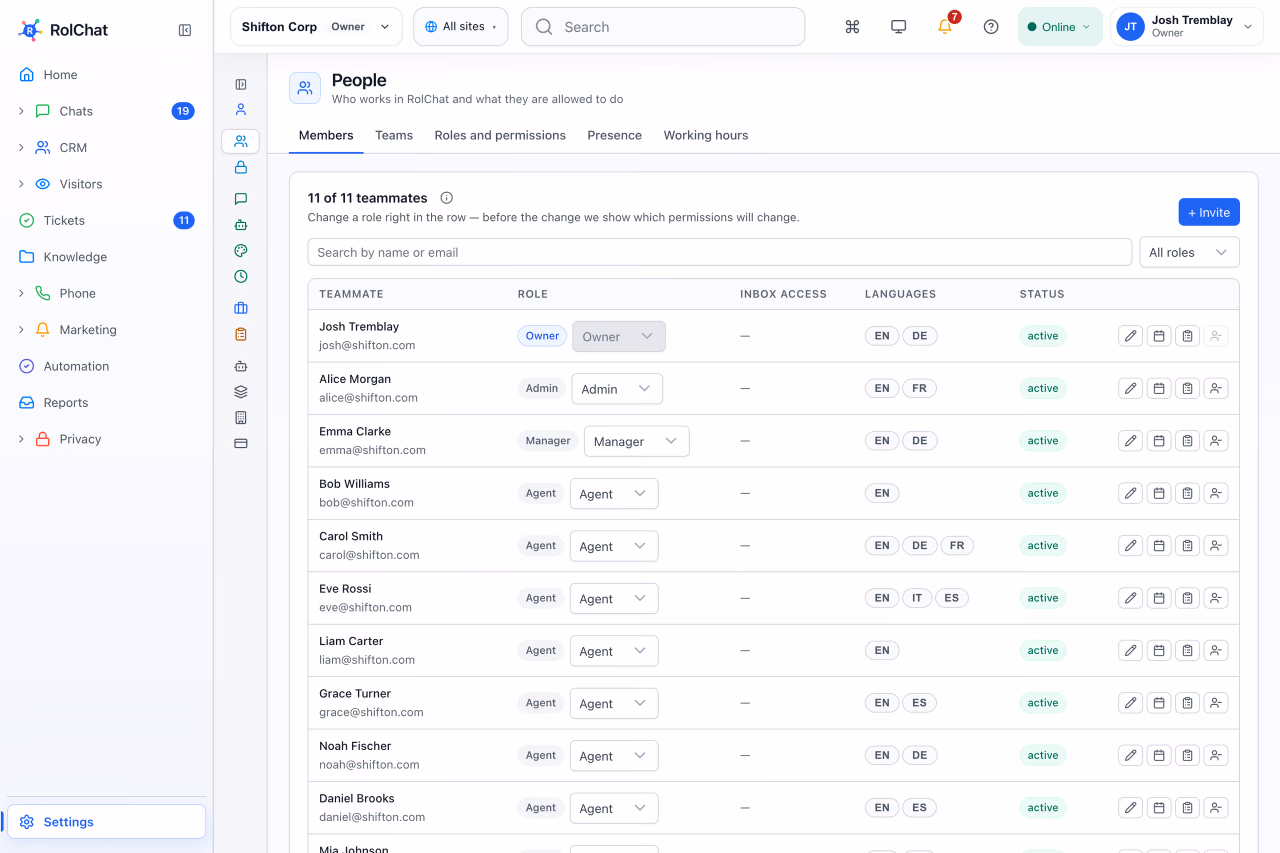
Task: Click the top bar Search field
Action: click(663, 27)
